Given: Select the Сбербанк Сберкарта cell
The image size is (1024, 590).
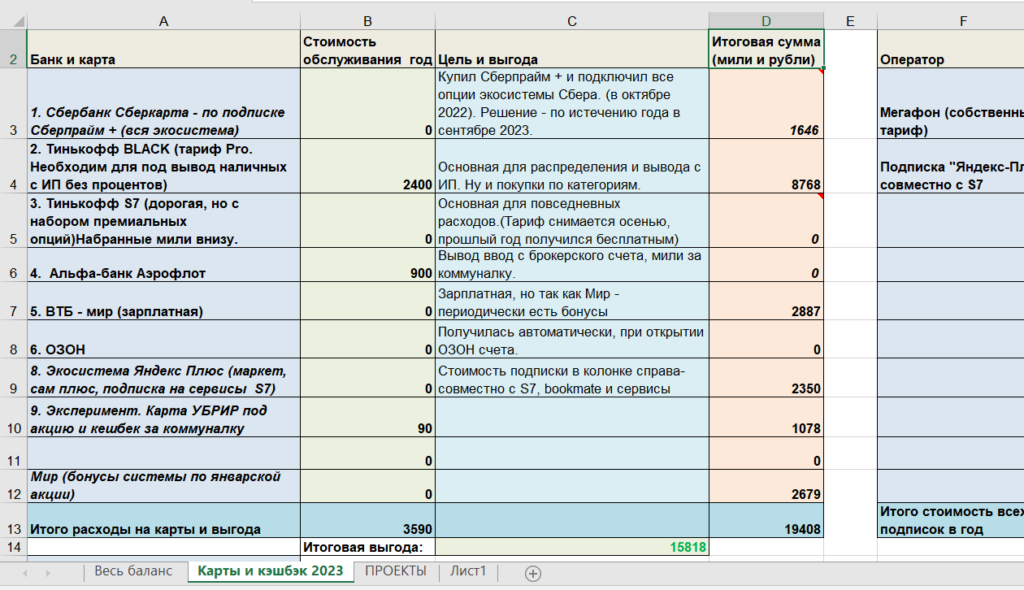Looking at the screenshot, I should (163, 103).
